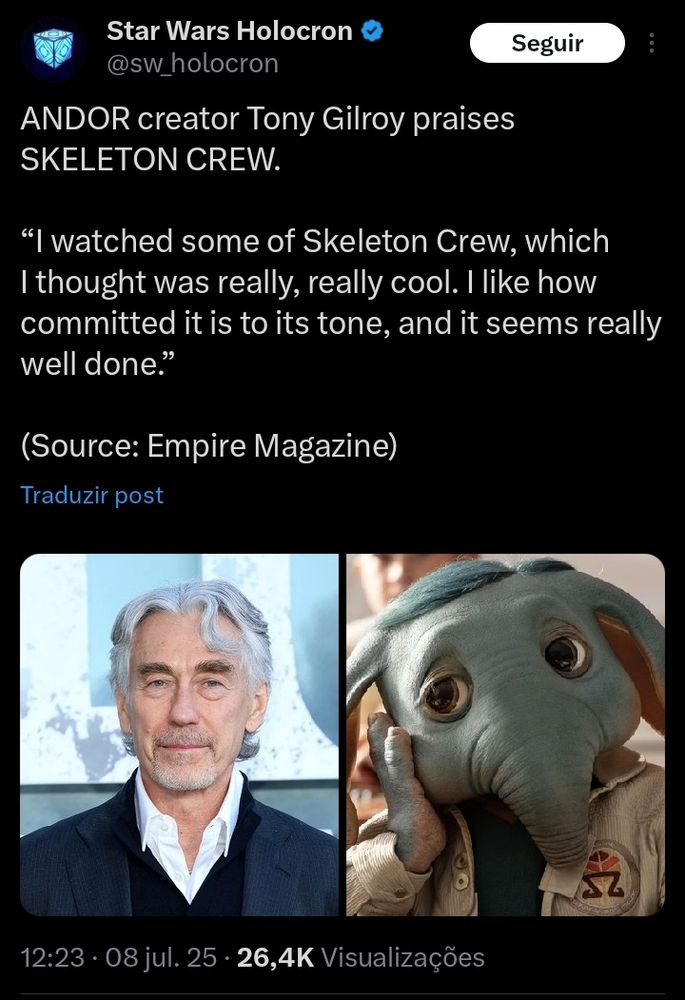685x1000 pixels.
Task: Click the 'ANDOR creator Tony Gilroy praises' headline
Action: pyautogui.click(x=267, y=119)
